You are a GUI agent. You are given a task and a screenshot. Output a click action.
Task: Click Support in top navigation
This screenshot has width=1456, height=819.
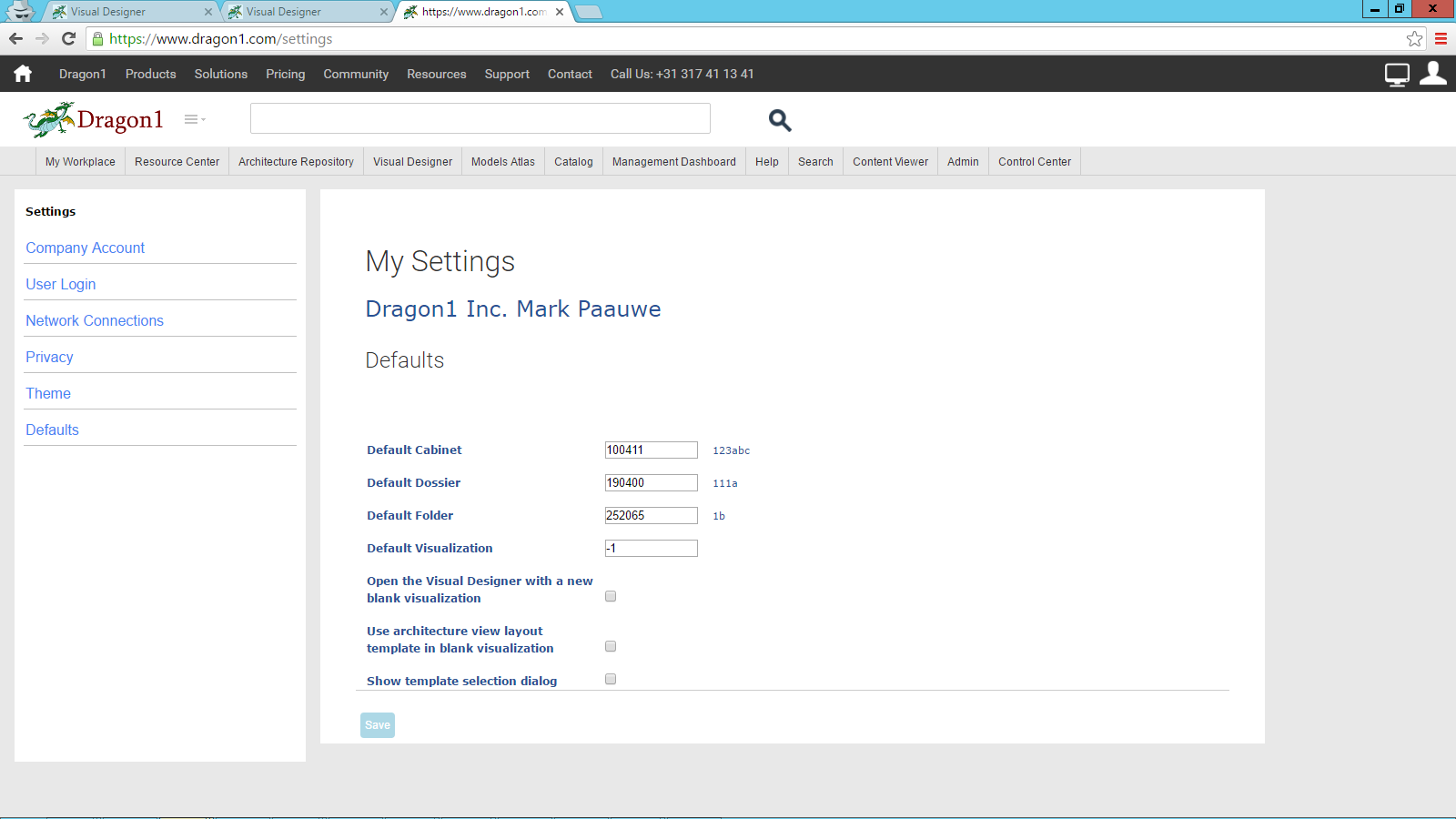coord(507,74)
